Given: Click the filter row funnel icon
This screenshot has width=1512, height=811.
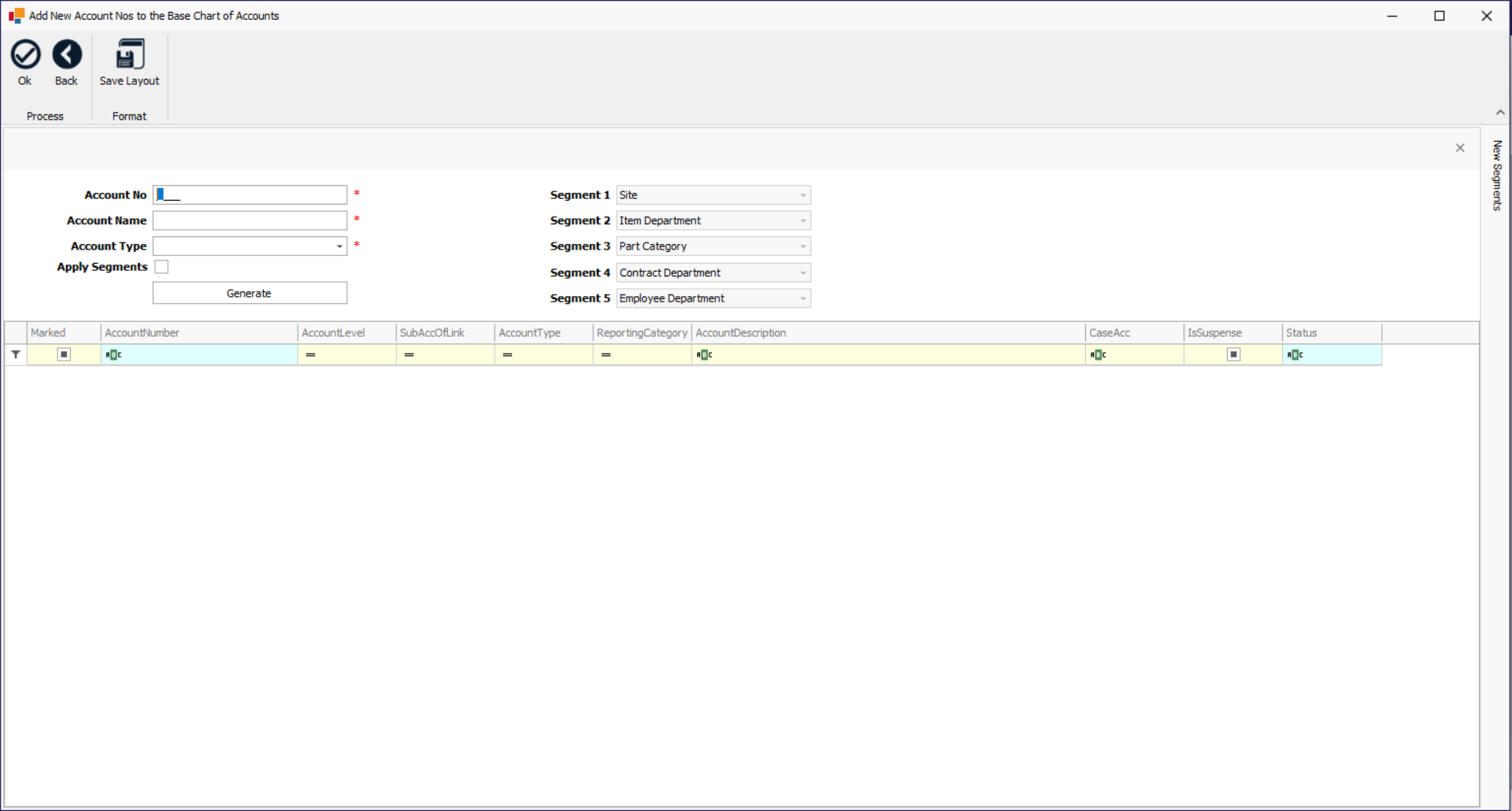Looking at the screenshot, I should [16, 354].
